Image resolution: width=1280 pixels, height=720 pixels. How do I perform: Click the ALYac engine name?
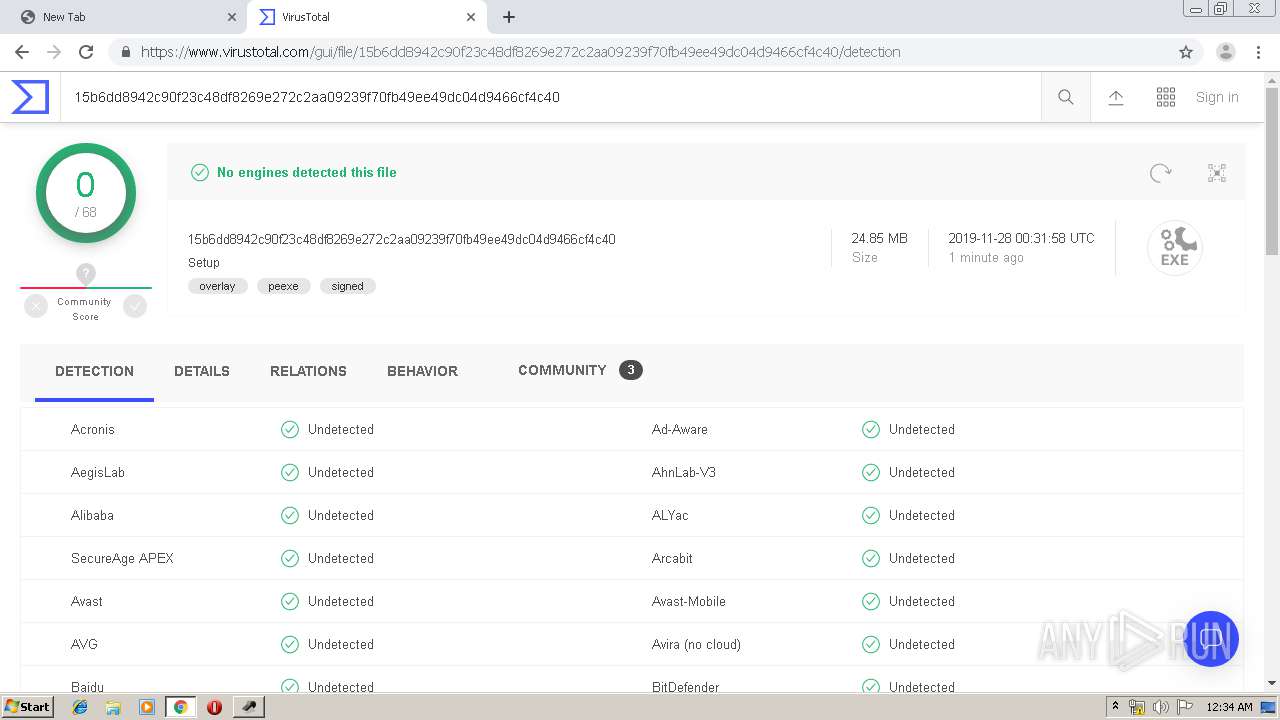coord(670,516)
